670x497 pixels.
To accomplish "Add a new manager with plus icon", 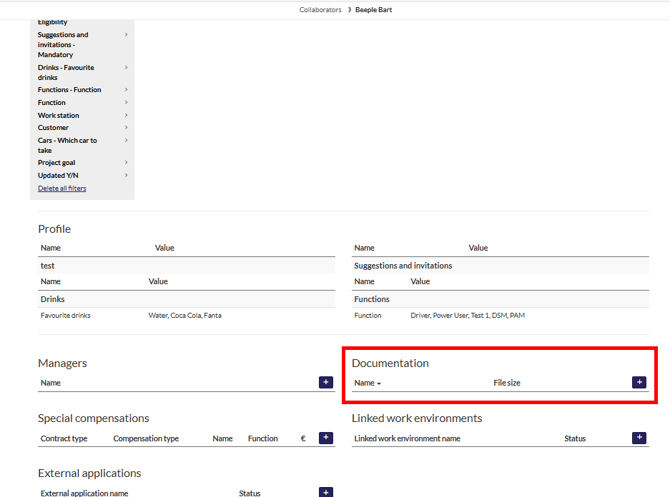I will [x=326, y=382].
